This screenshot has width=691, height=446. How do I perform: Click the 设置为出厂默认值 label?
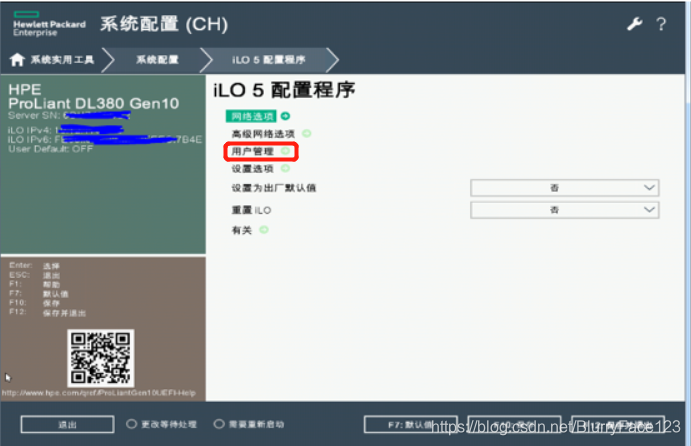(274, 188)
